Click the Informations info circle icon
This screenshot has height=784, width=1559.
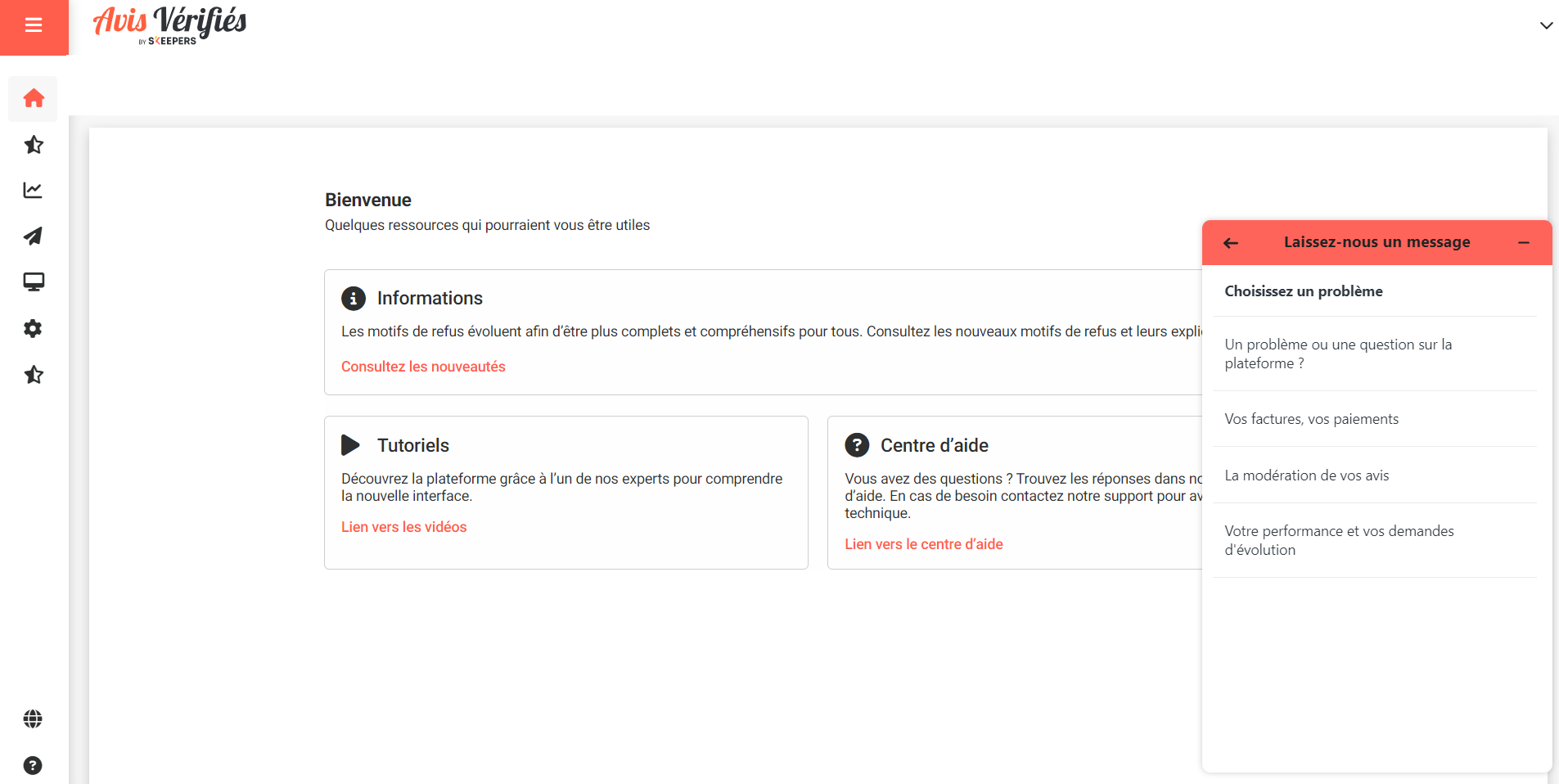click(x=353, y=298)
